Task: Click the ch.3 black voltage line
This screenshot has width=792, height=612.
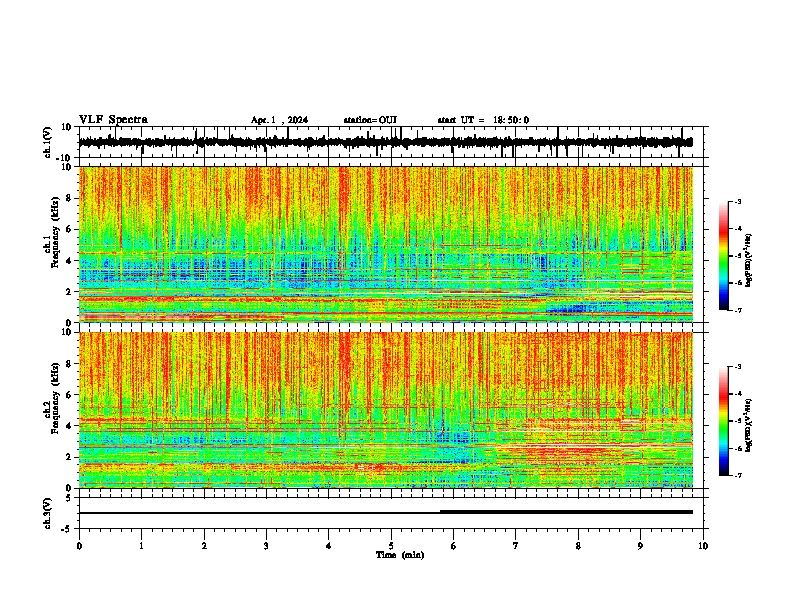Action: [x=385, y=512]
